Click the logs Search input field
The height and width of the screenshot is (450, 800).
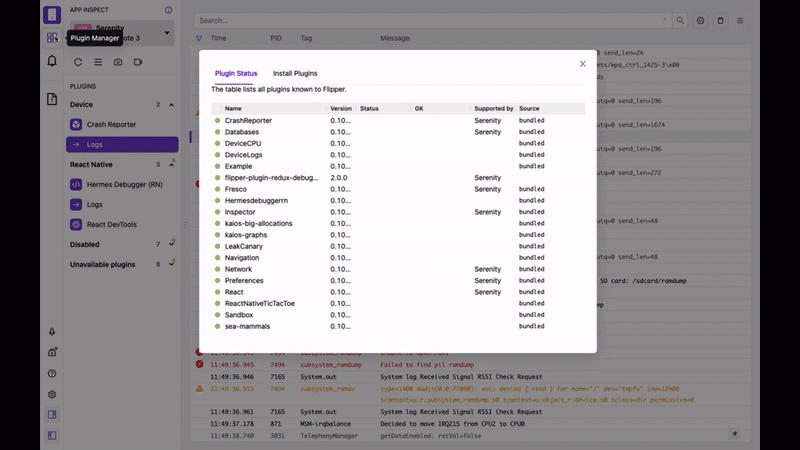433,21
